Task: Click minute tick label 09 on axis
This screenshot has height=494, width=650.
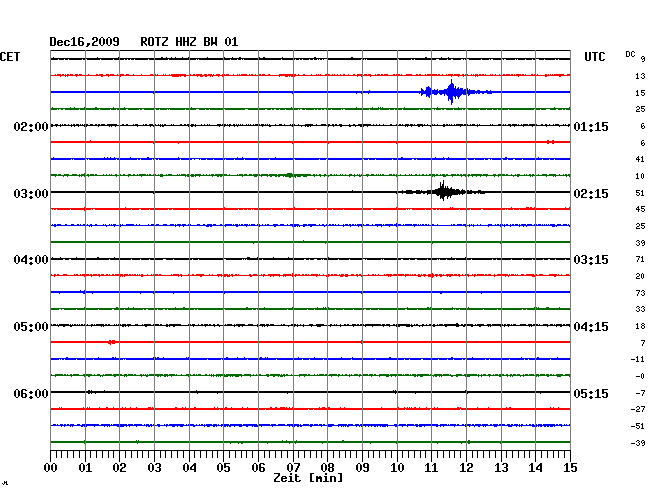Action: (x=362, y=468)
